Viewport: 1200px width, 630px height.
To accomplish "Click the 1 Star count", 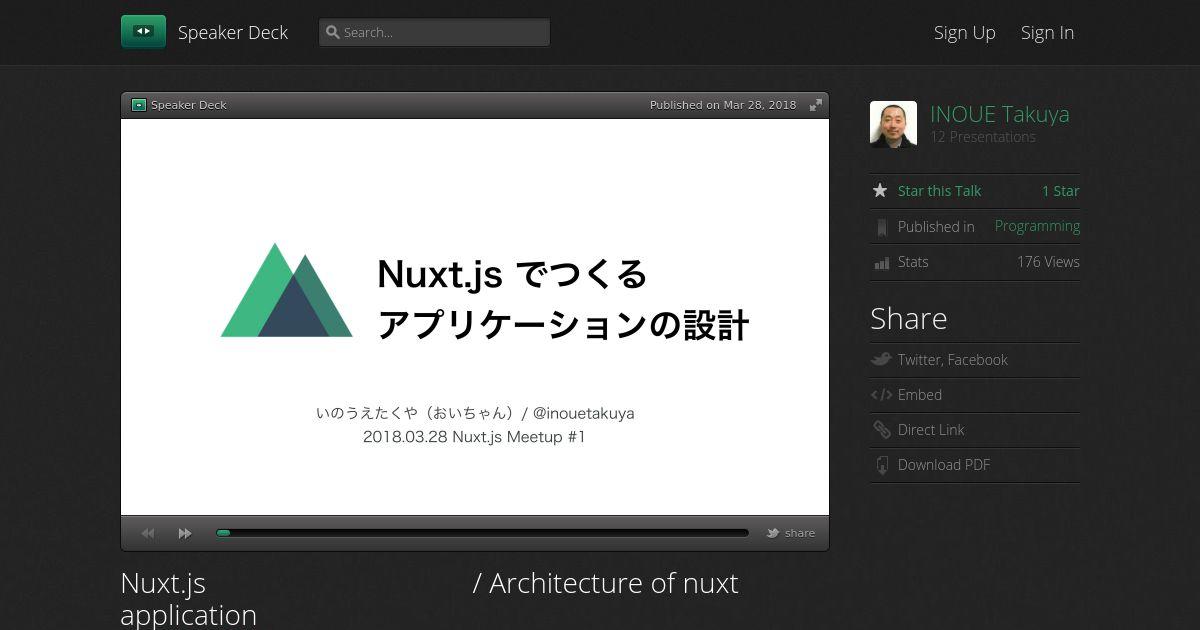I will coord(1061,191).
